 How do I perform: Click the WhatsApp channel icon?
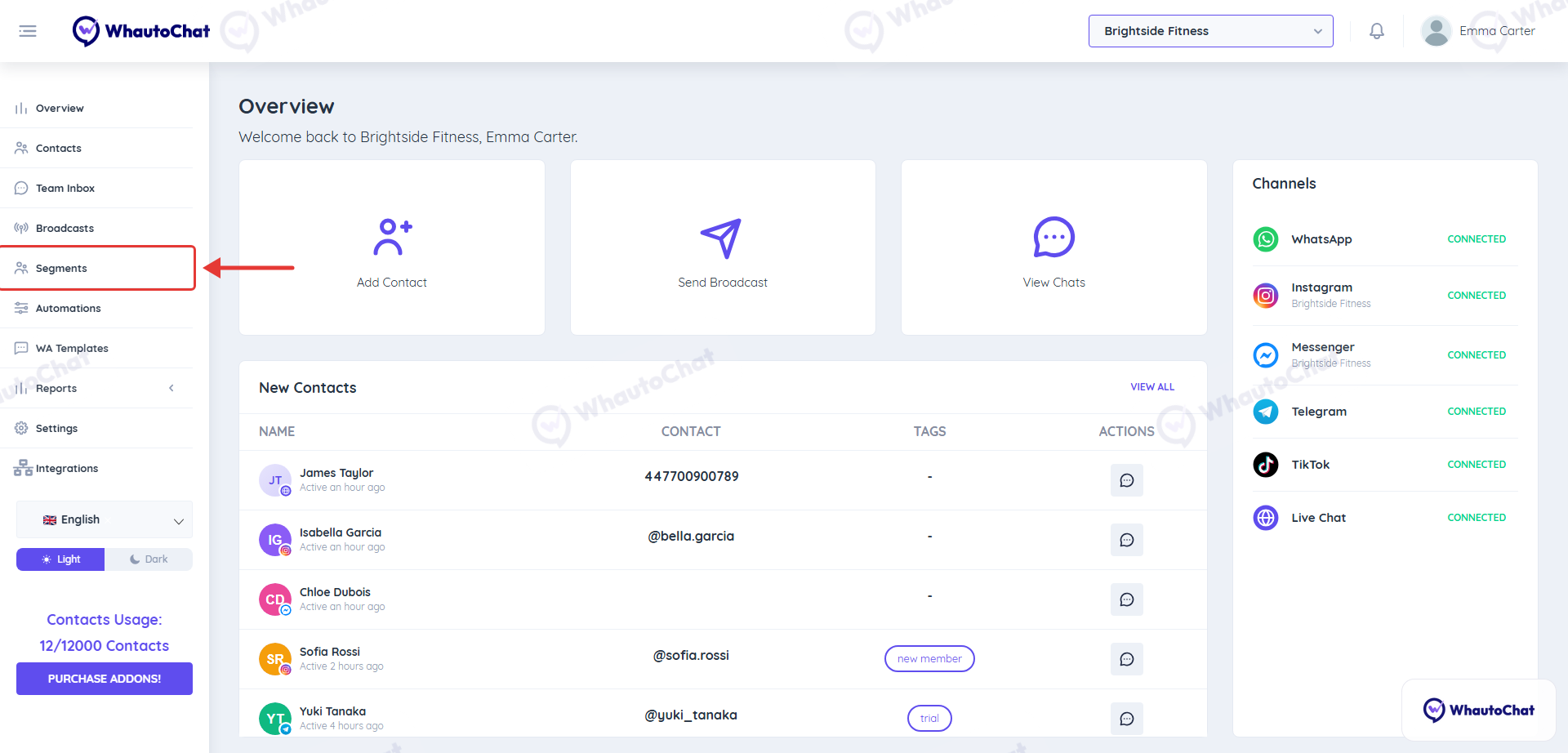(x=1266, y=239)
